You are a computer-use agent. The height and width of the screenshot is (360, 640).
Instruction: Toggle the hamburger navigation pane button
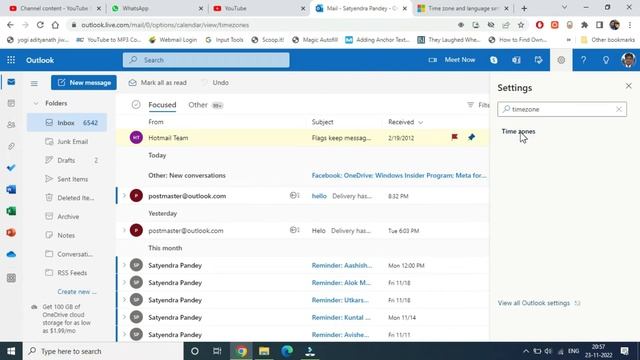point(34,83)
